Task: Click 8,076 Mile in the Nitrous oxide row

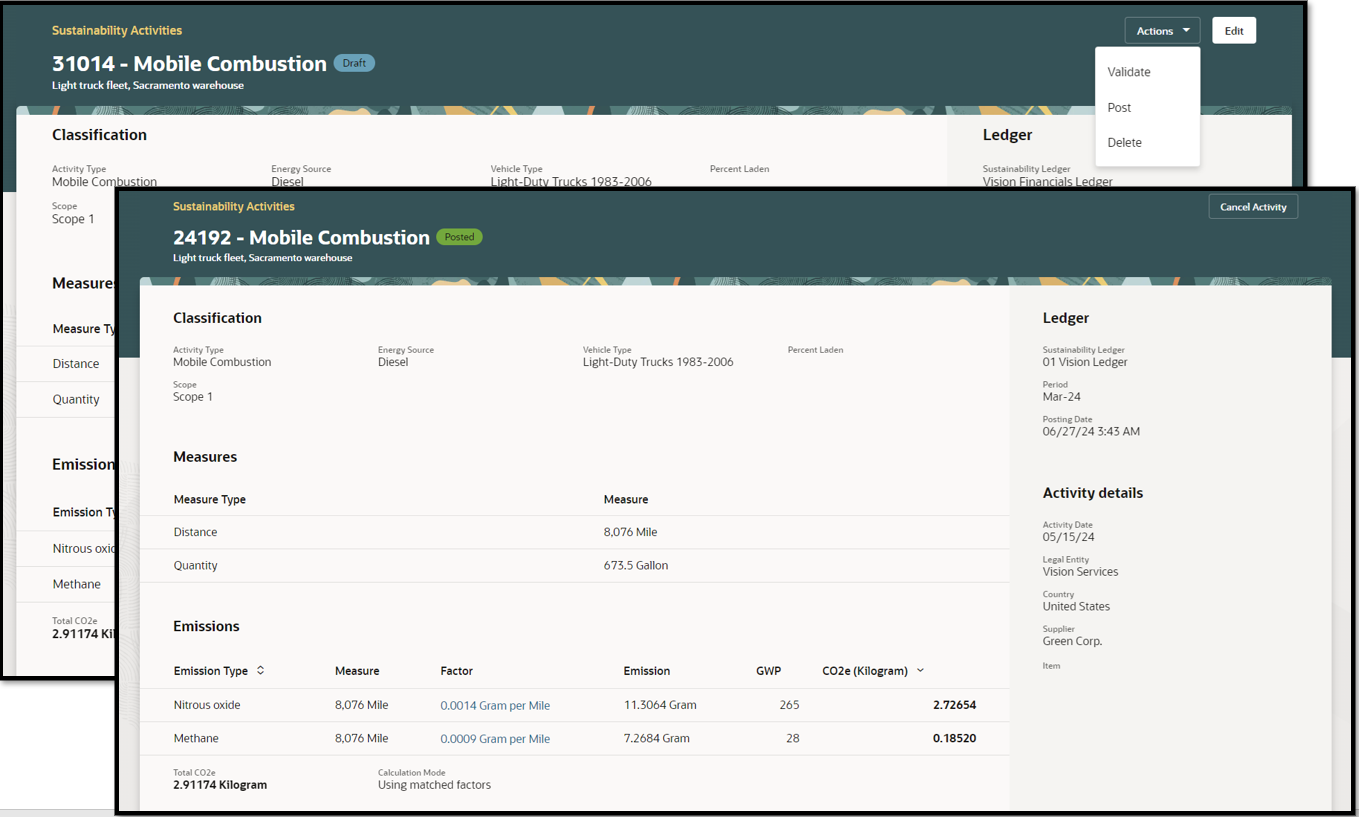Action: [x=361, y=705]
